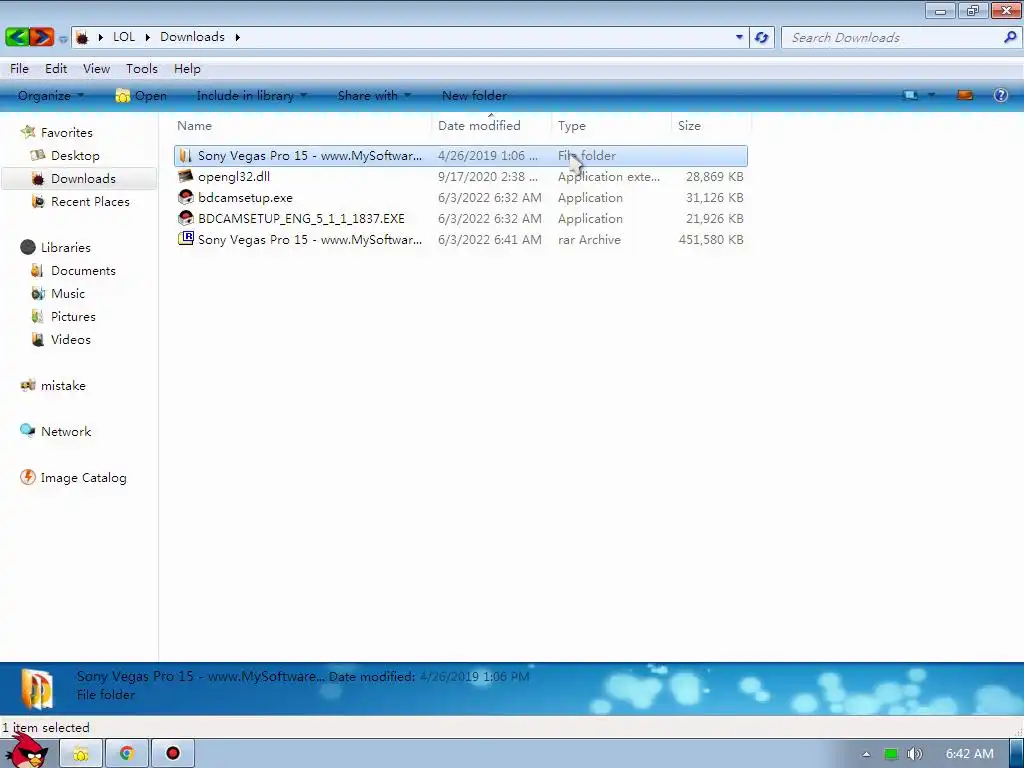Open address bar history dropdown
Screen dimensions: 1024x768
[739, 37]
